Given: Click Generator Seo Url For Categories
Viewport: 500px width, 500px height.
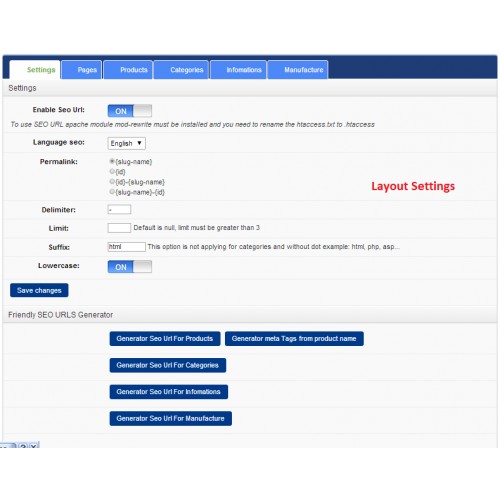Looking at the screenshot, I should point(168,365).
